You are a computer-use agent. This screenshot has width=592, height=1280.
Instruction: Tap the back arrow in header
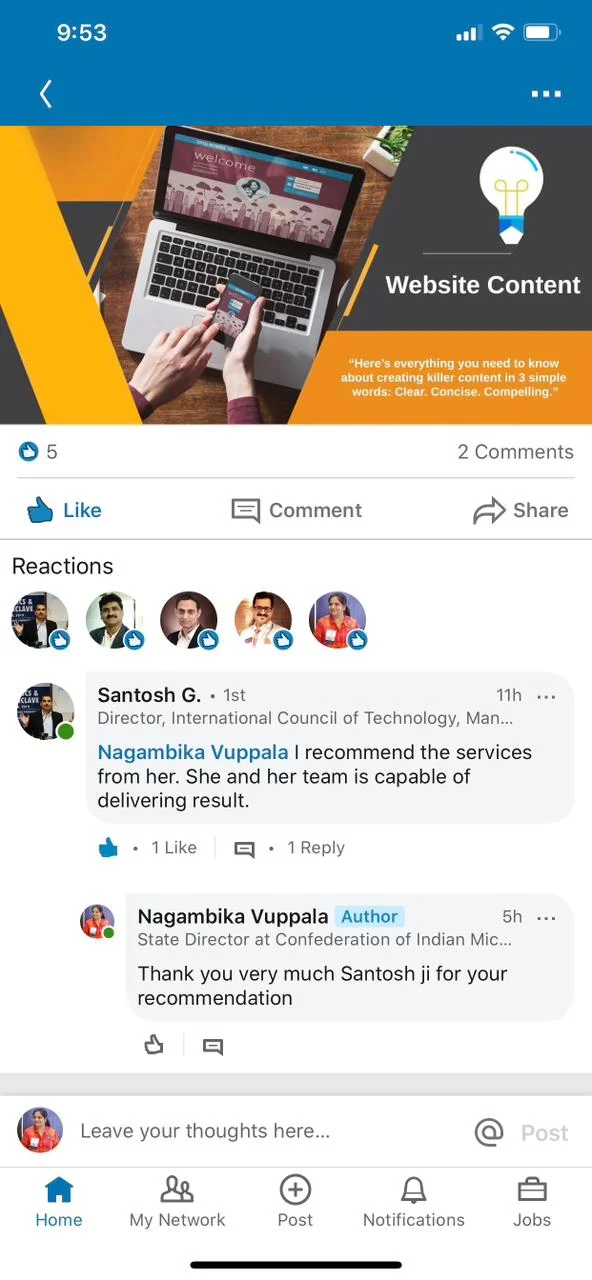pos(45,94)
